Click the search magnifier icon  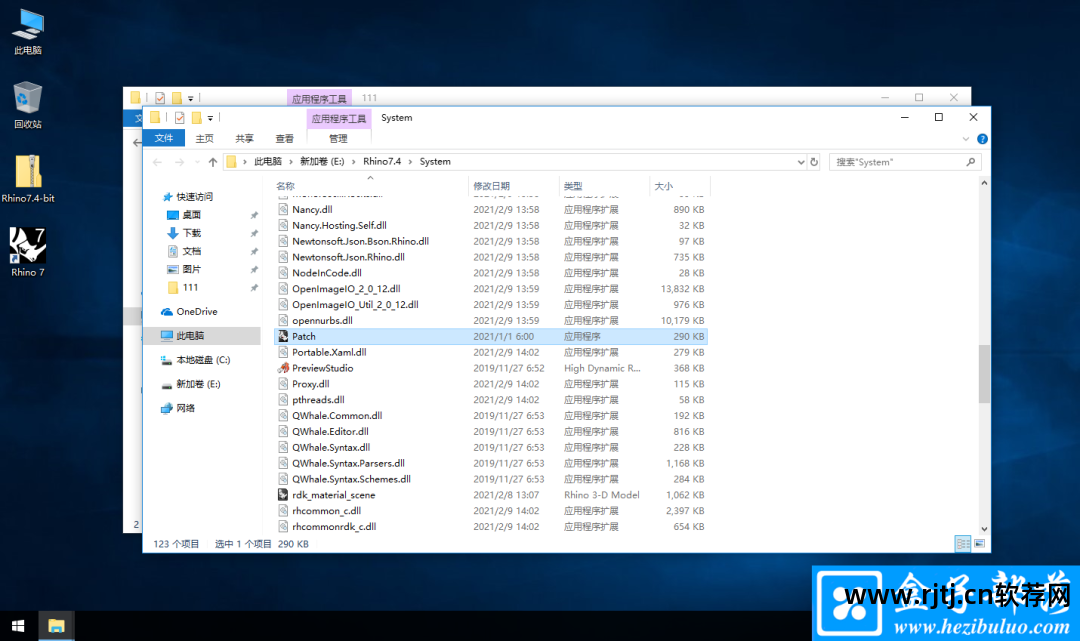[970, 162]
